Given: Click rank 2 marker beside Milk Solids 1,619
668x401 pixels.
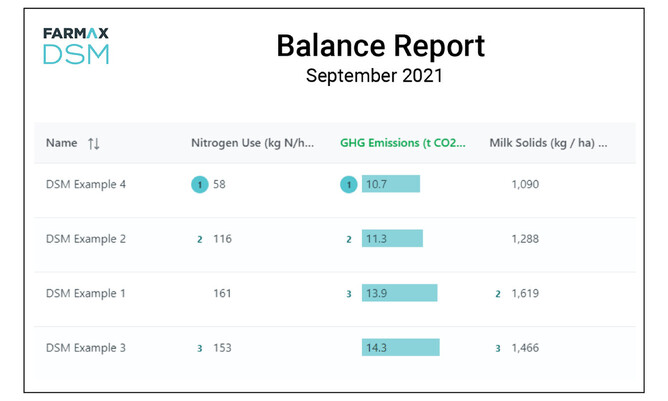Looking at the screenshot, I should coord(498,294).
